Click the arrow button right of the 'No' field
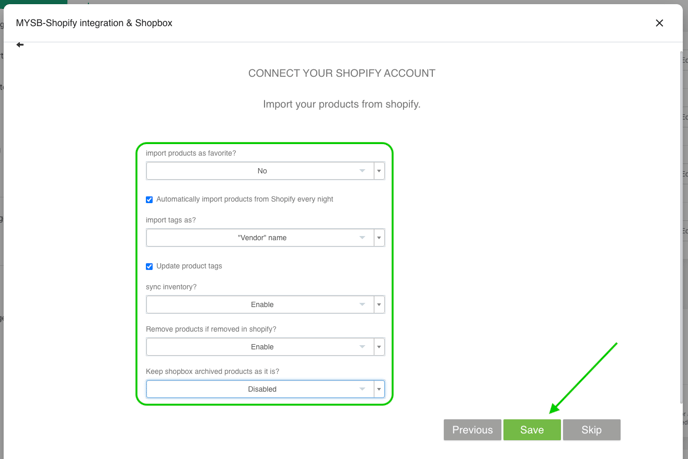The height and width of the screenshot is (459, 688). (x=379, y=171)
